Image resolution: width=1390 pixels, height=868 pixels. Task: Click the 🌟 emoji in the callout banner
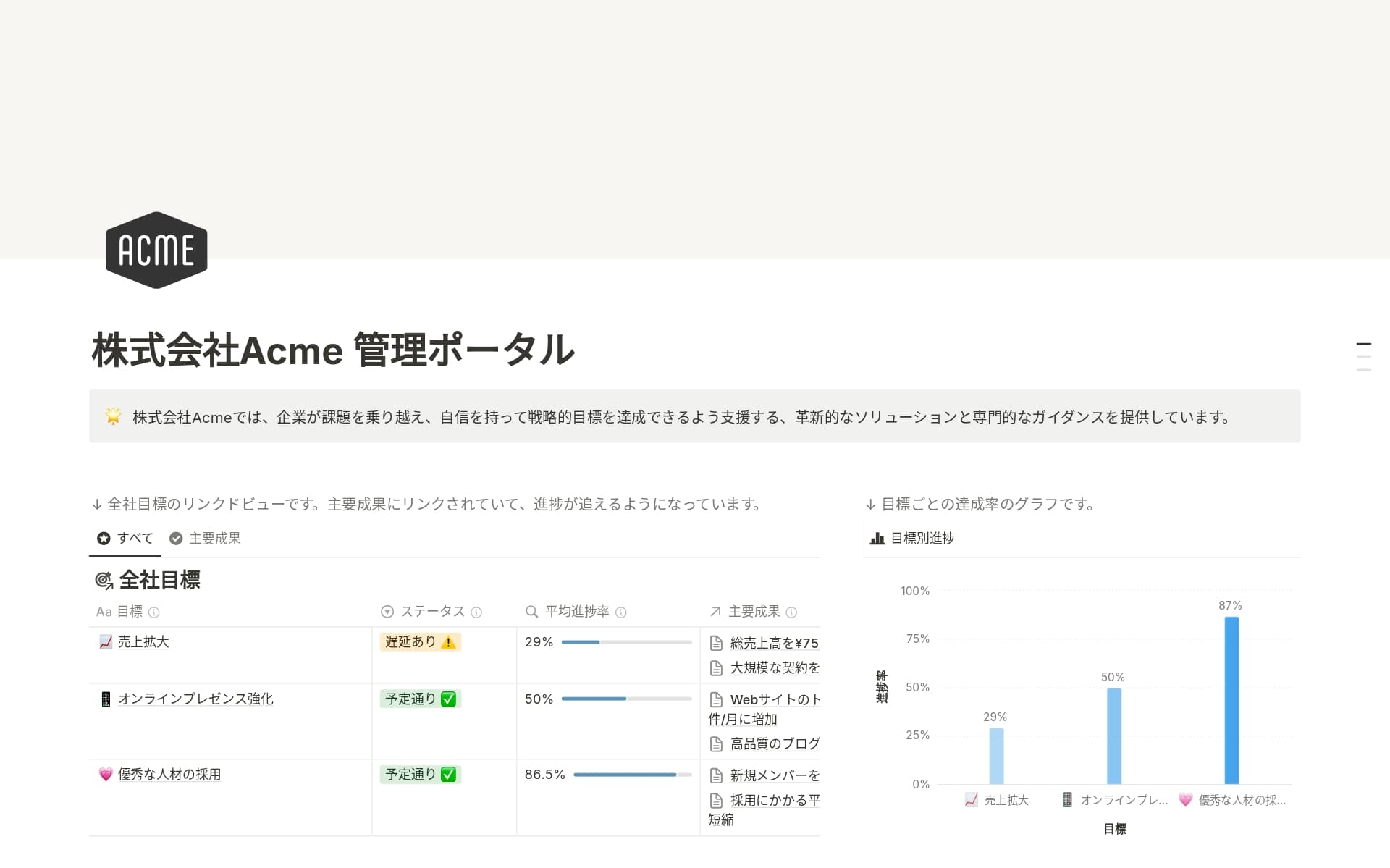coord(114,416)
